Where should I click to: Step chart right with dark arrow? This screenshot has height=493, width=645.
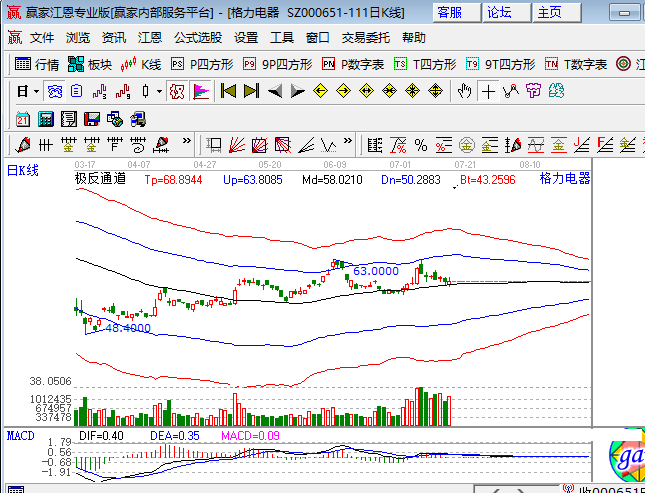297,91
